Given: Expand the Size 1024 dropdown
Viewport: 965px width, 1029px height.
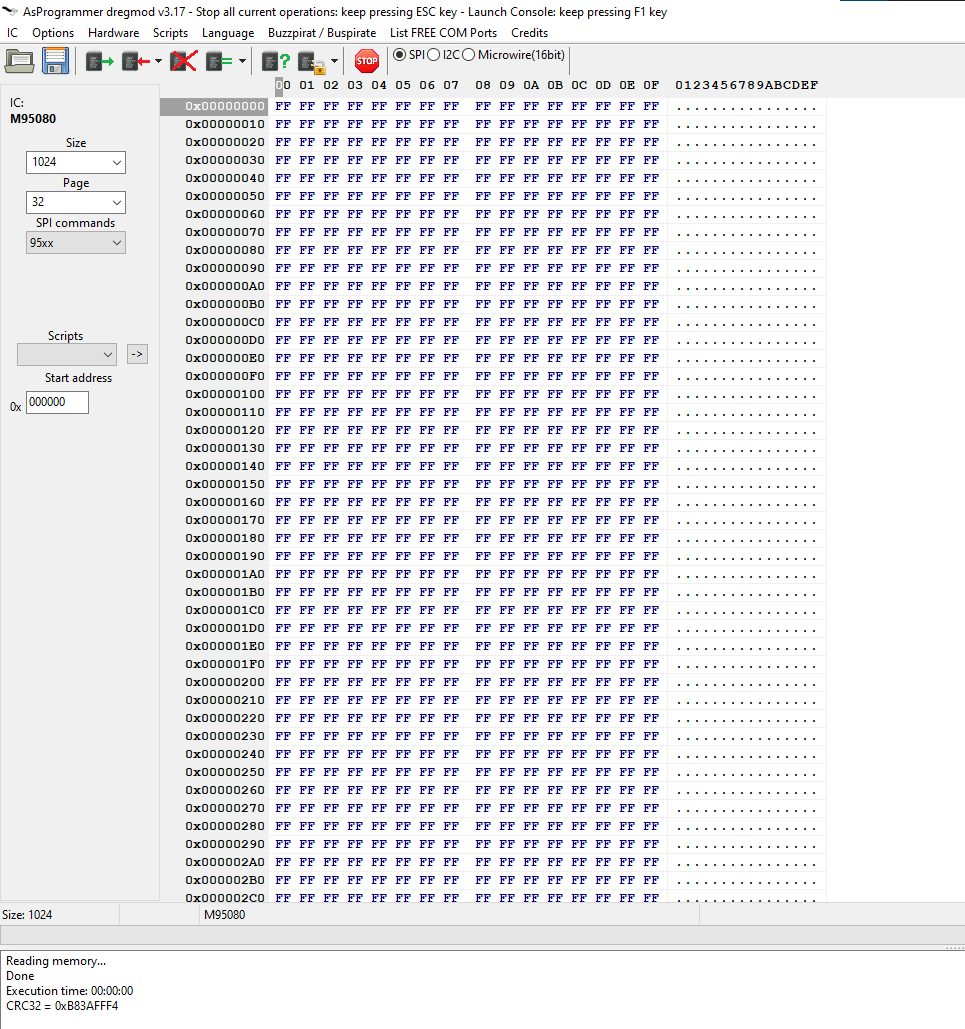Looking at the screenshot, I should [76, 162].
